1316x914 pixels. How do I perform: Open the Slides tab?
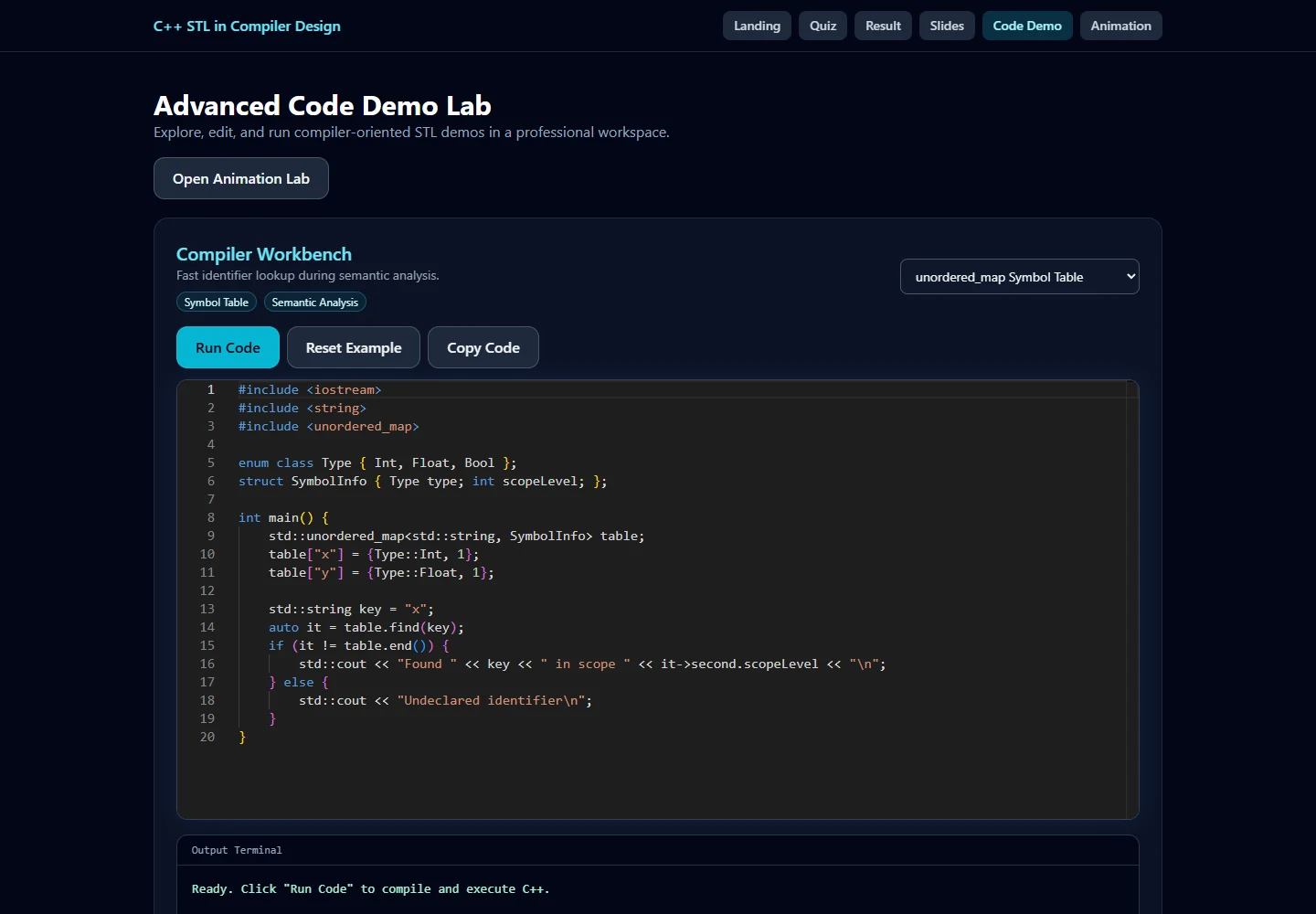(x=947, y=26)
